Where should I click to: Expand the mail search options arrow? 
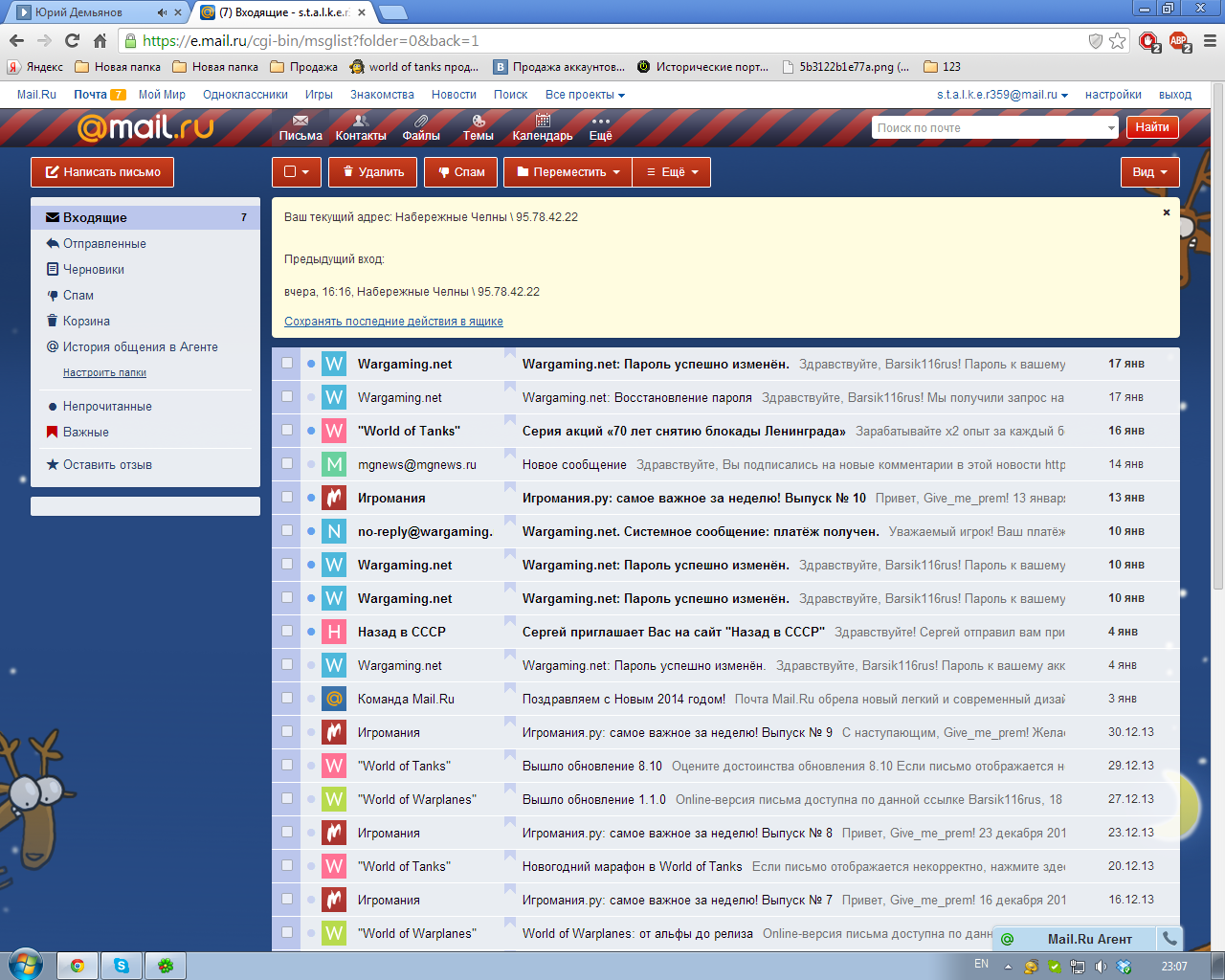[x=1111, y=127]
